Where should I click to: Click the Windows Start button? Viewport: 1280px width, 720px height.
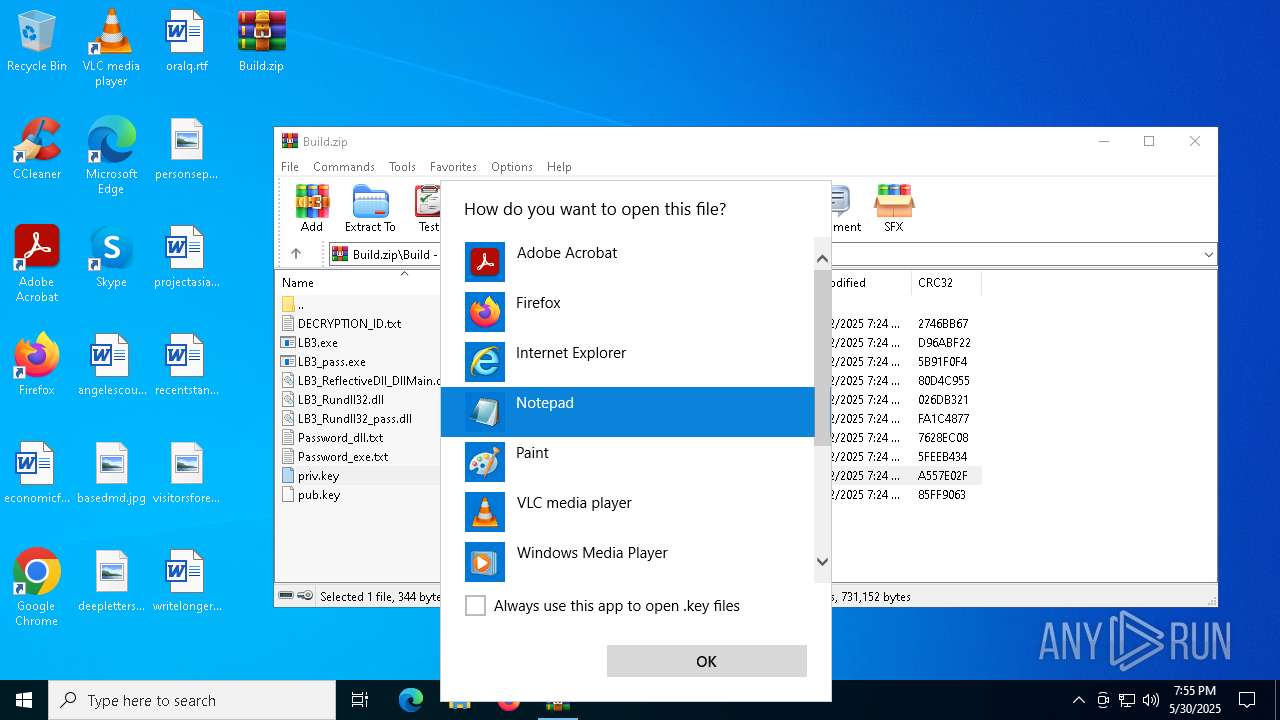coord(24,700)
